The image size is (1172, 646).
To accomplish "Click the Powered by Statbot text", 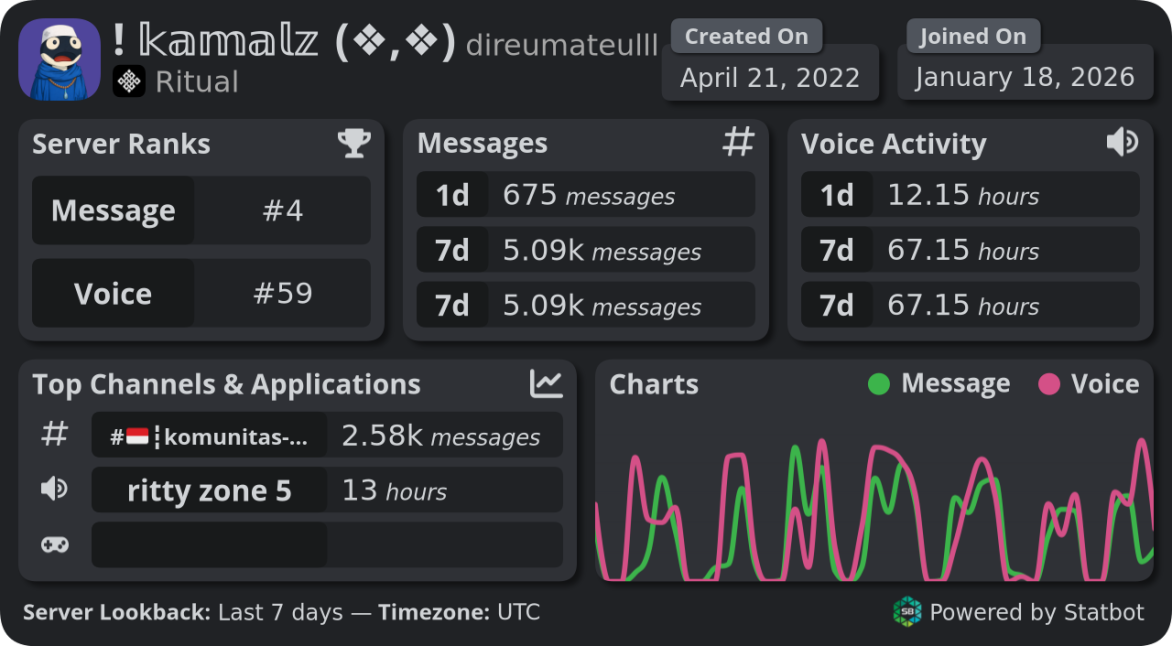I will [1036, 612].
